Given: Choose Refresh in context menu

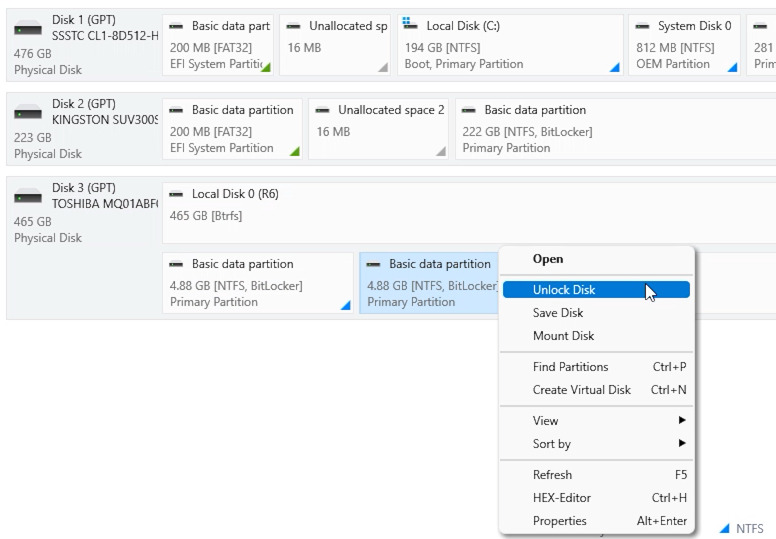Looking at the screenshot, I should pos(596,475).
